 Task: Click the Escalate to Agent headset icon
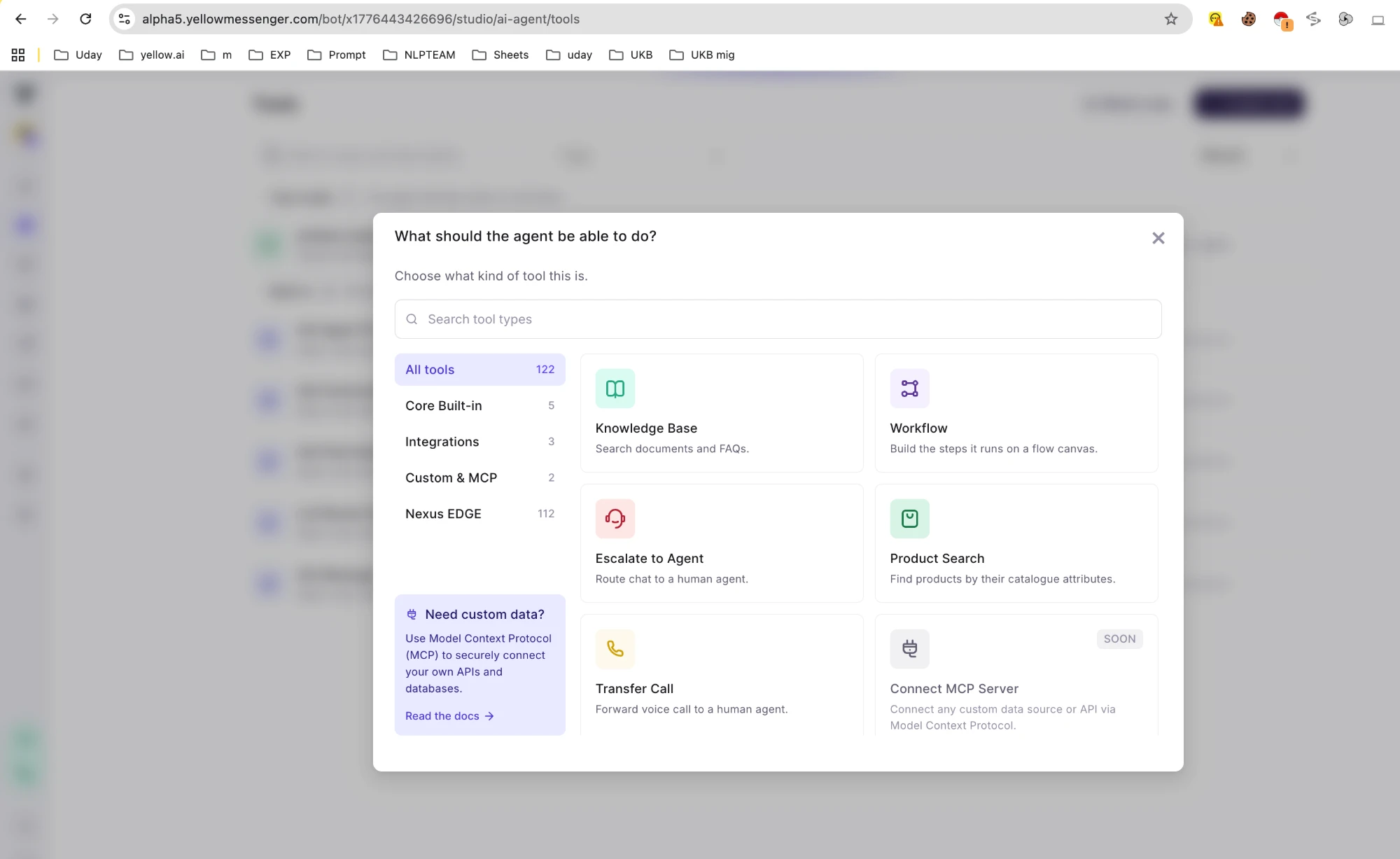point(615,519)
